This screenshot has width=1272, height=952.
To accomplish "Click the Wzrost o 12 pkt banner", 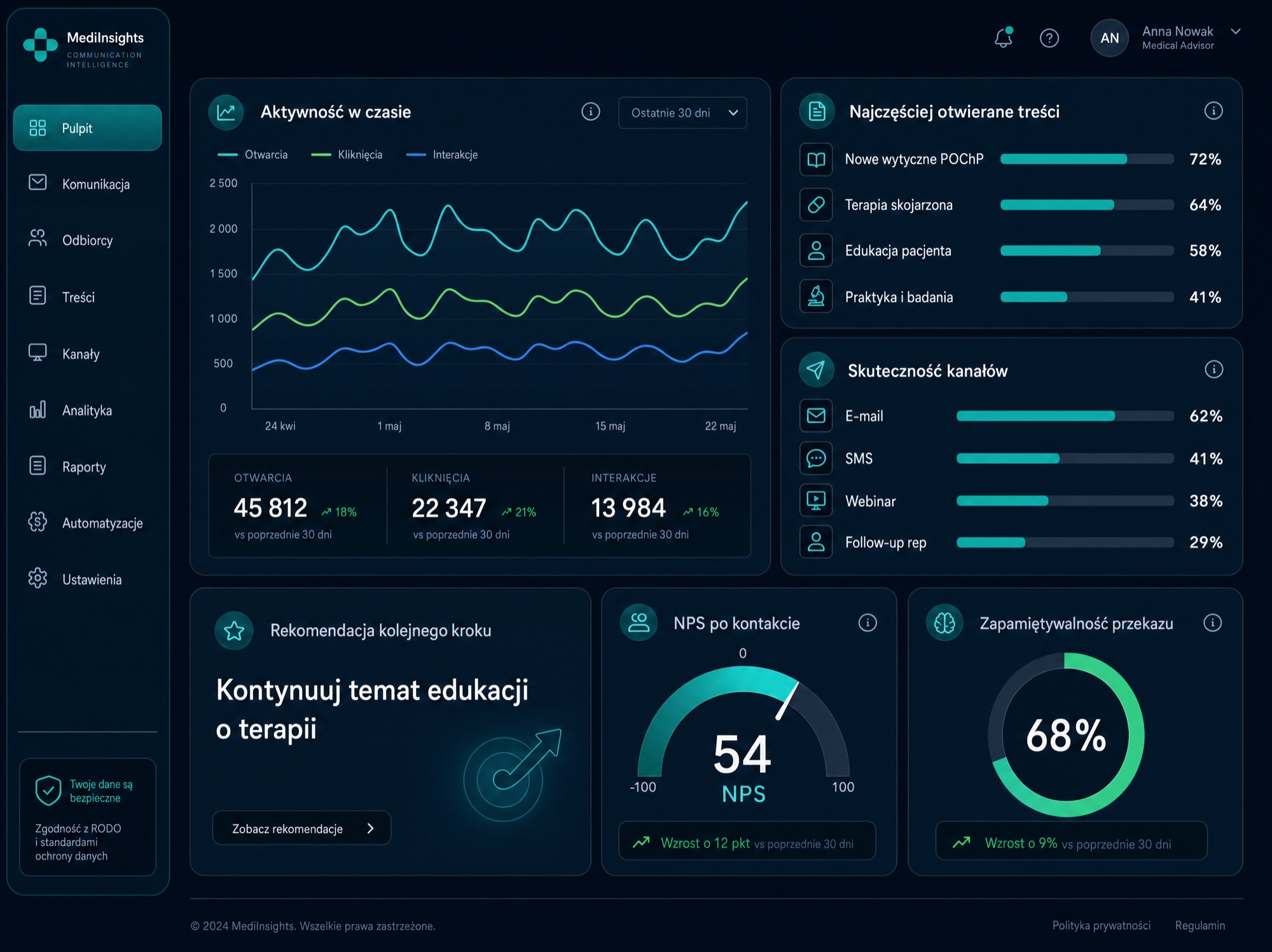I will click(747, 841).
